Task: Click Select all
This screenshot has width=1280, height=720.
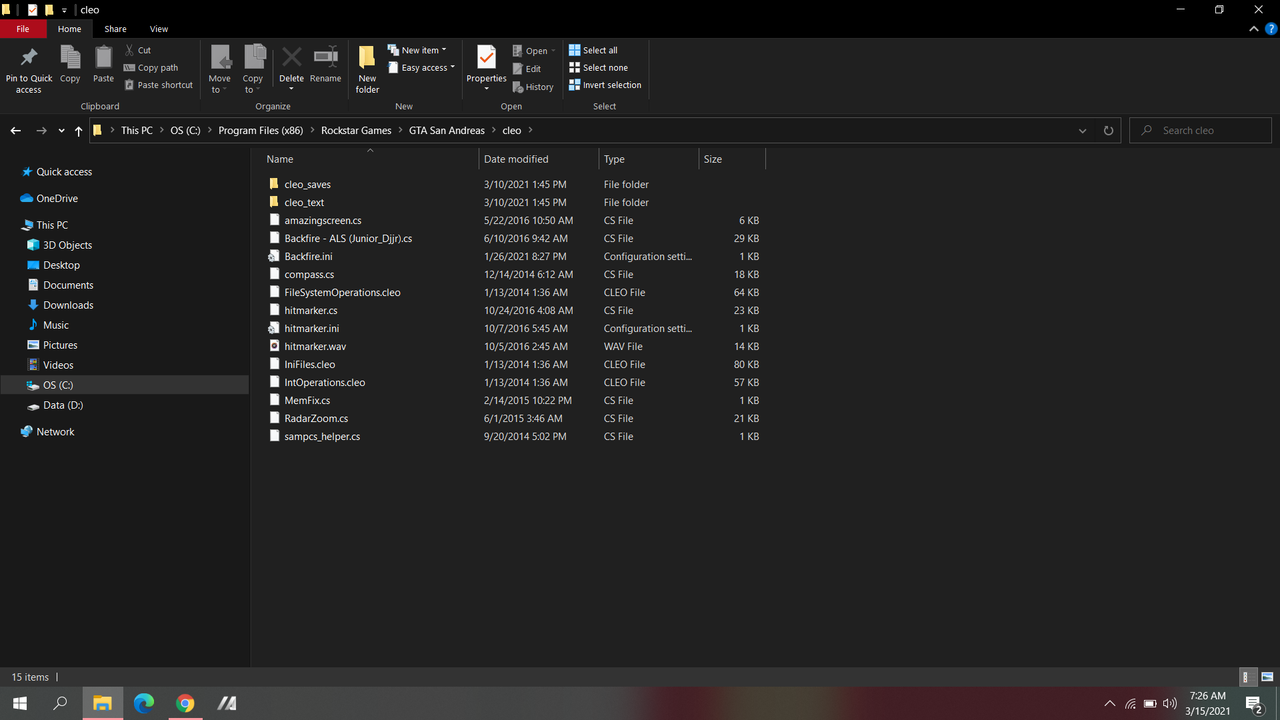Action: [x=593, y=50]
